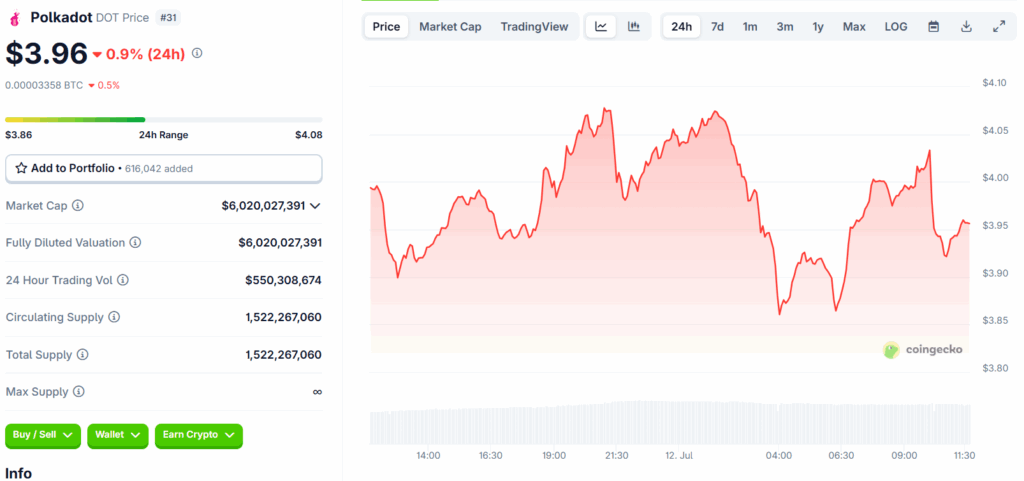Select 1m time range
This screenshot has width=1024, height=481.
(750, 27)
